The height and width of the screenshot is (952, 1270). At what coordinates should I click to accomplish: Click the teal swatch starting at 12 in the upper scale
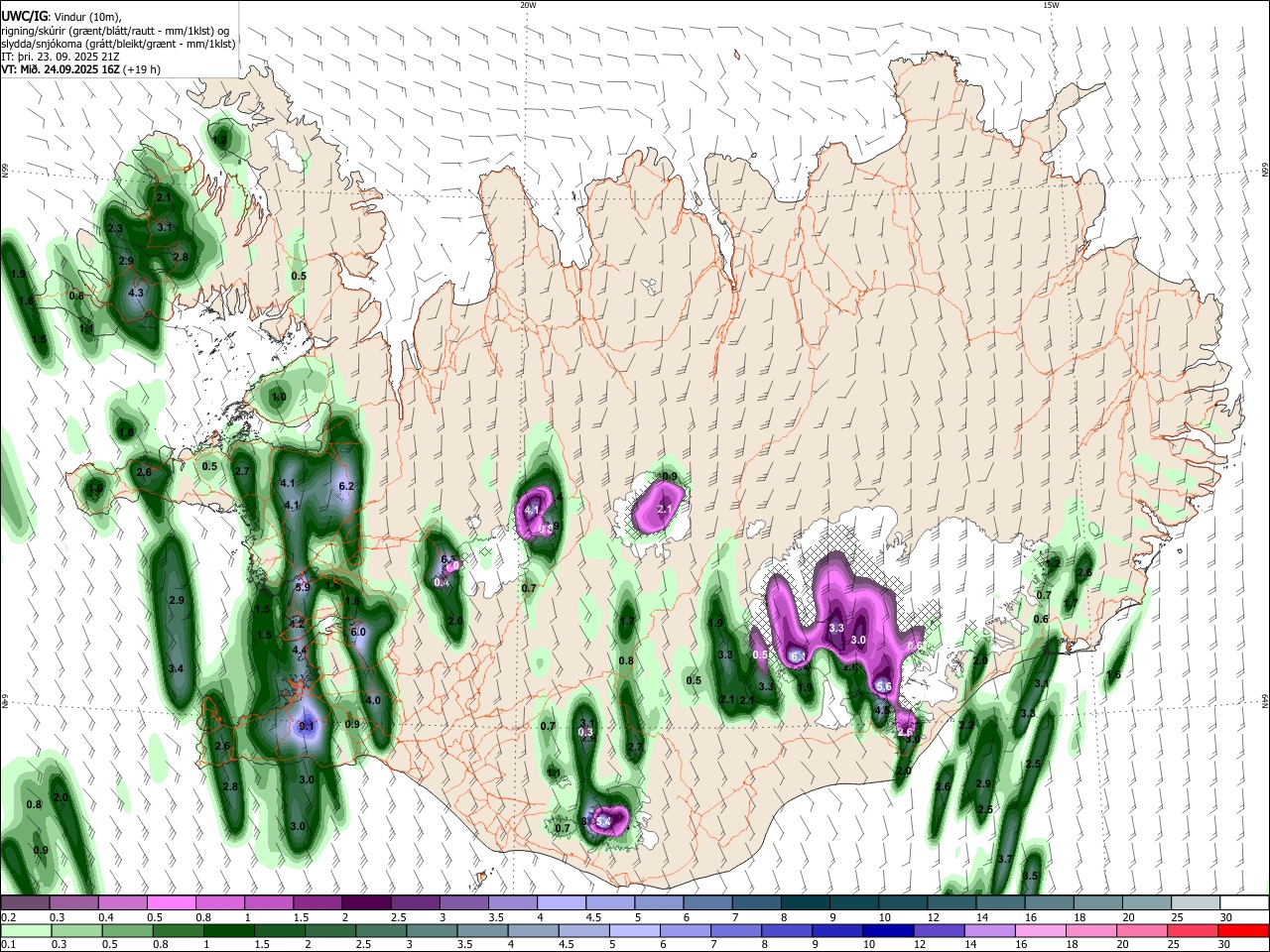(x=951, y=902)
